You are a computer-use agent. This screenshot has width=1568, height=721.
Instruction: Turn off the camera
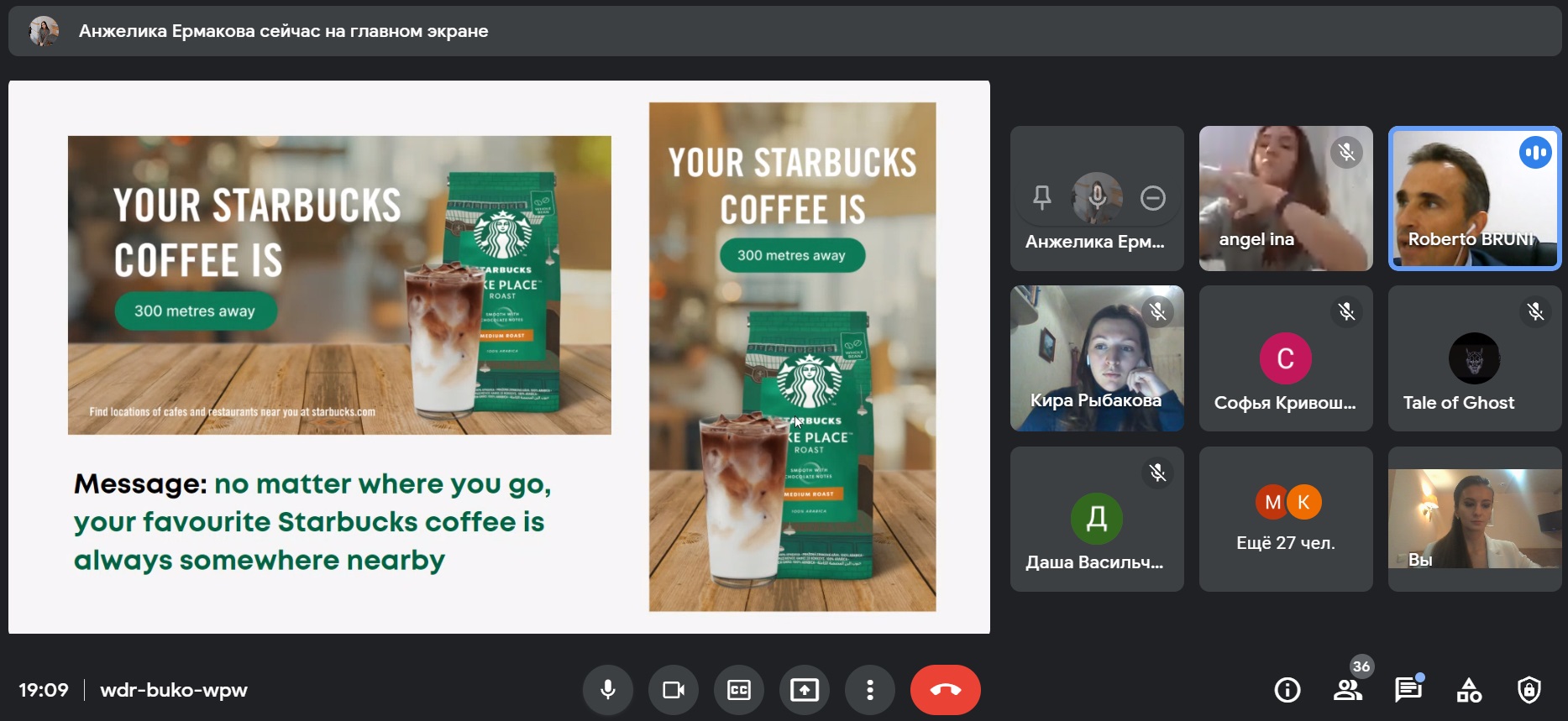point(674,690)
